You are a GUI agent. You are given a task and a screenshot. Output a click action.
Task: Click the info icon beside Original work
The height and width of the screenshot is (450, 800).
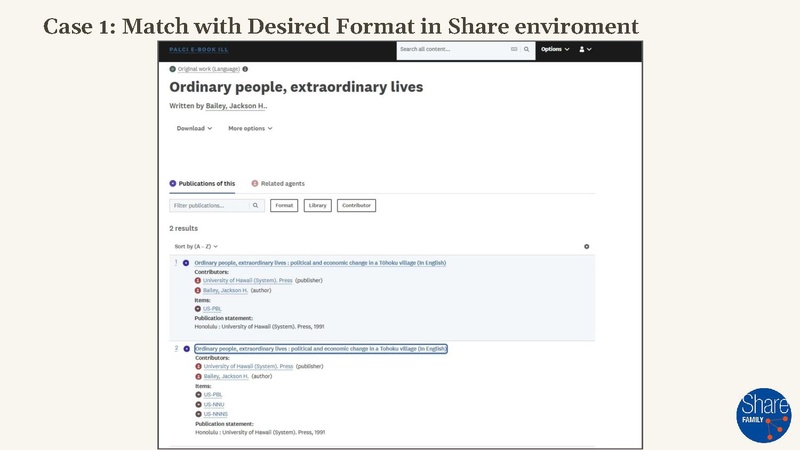[245, 69]
